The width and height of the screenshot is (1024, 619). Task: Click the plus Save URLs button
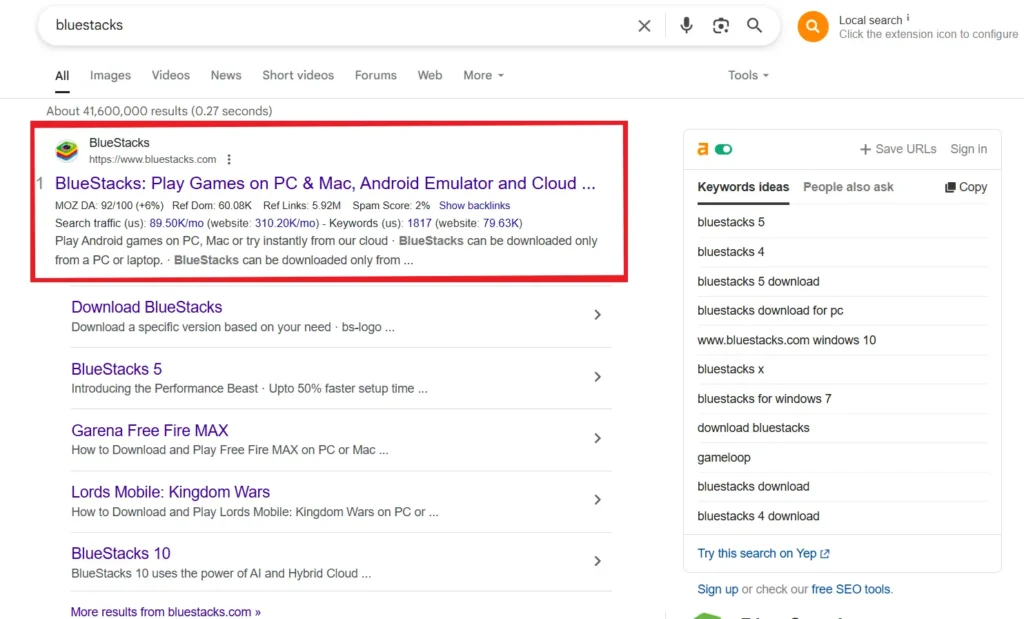pos(898,149)
